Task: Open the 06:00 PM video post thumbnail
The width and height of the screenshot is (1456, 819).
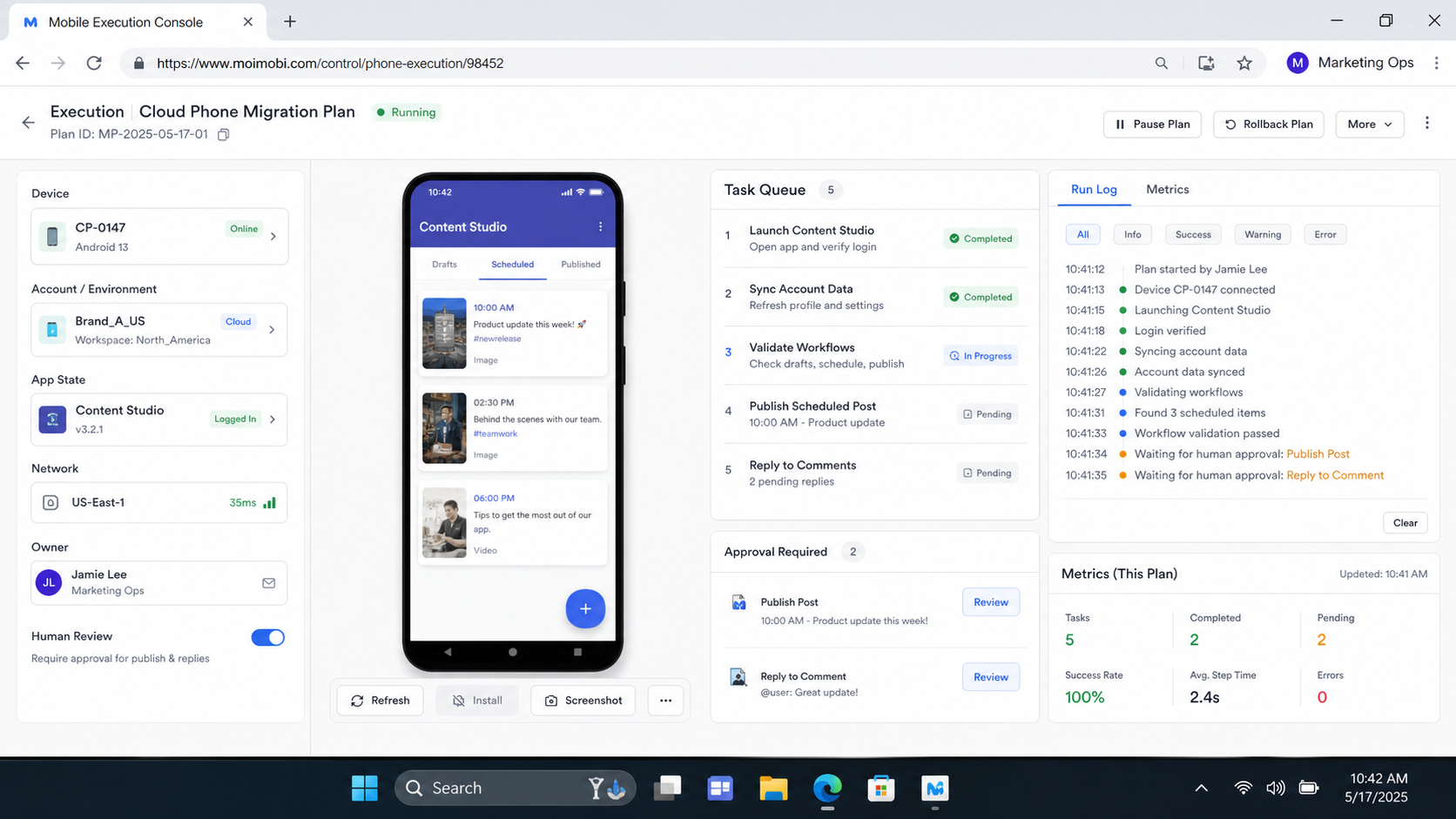Action: point(444,523)
